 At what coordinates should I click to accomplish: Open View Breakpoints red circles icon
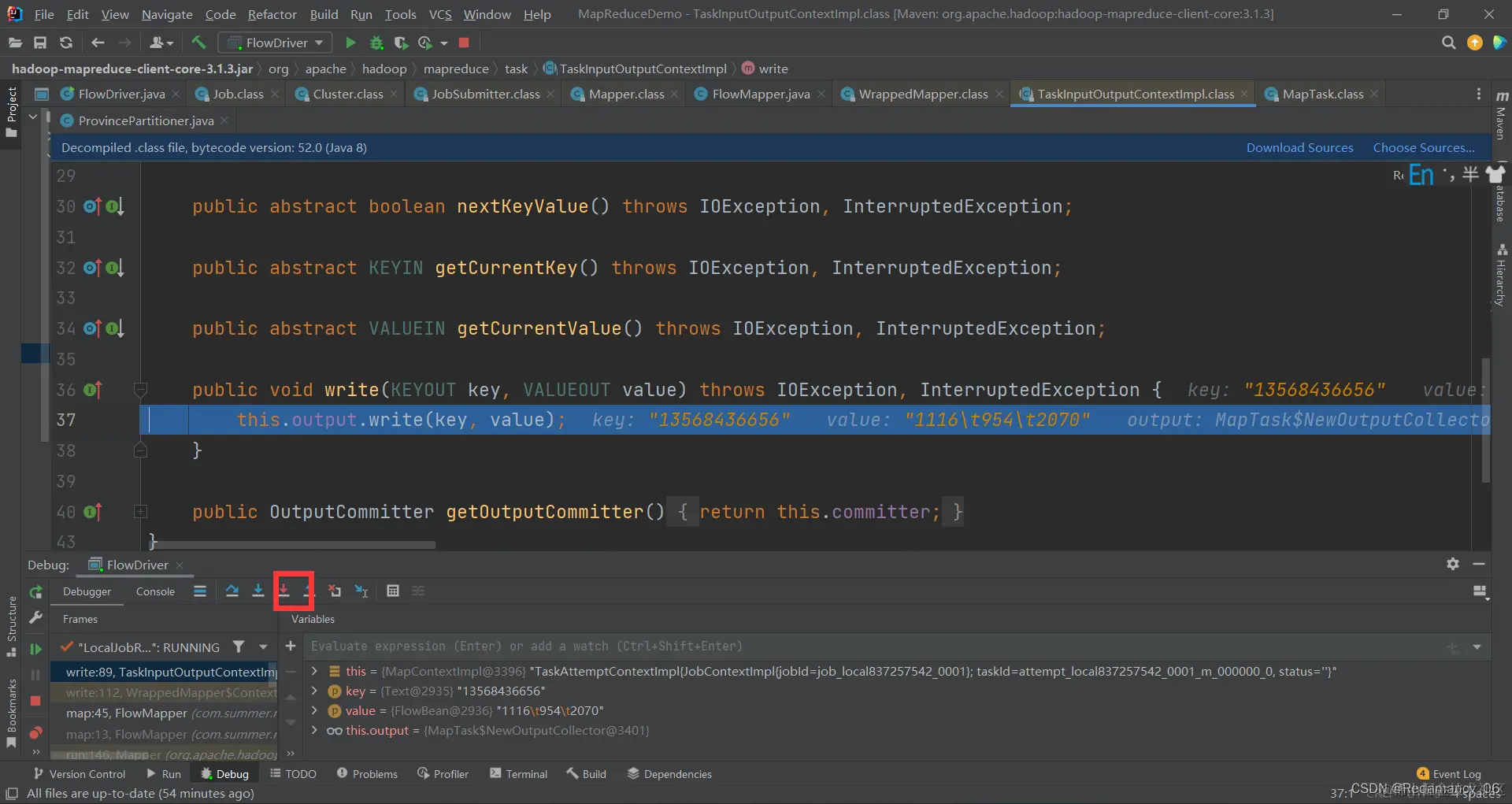[x=35, y=733]
